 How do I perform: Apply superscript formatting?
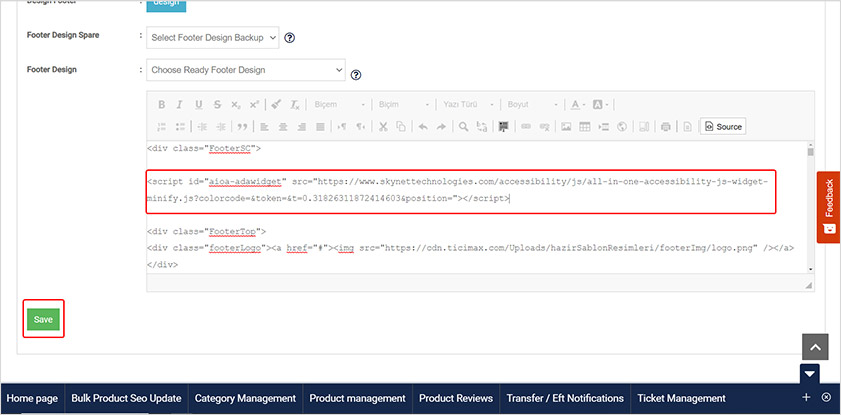pyautogui.click(x=255, y=105)
